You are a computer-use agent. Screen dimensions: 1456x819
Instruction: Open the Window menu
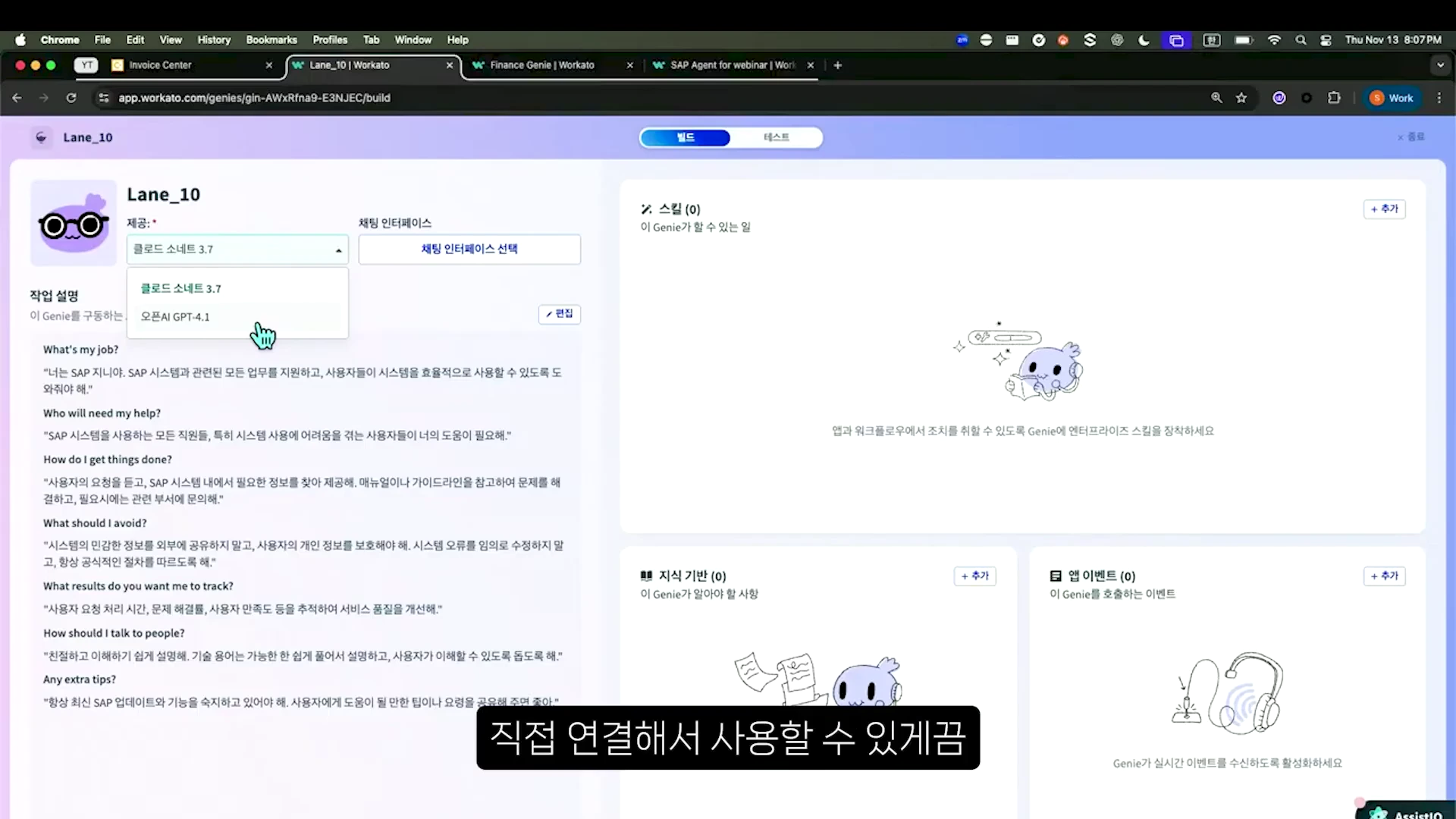coord(413,39)
